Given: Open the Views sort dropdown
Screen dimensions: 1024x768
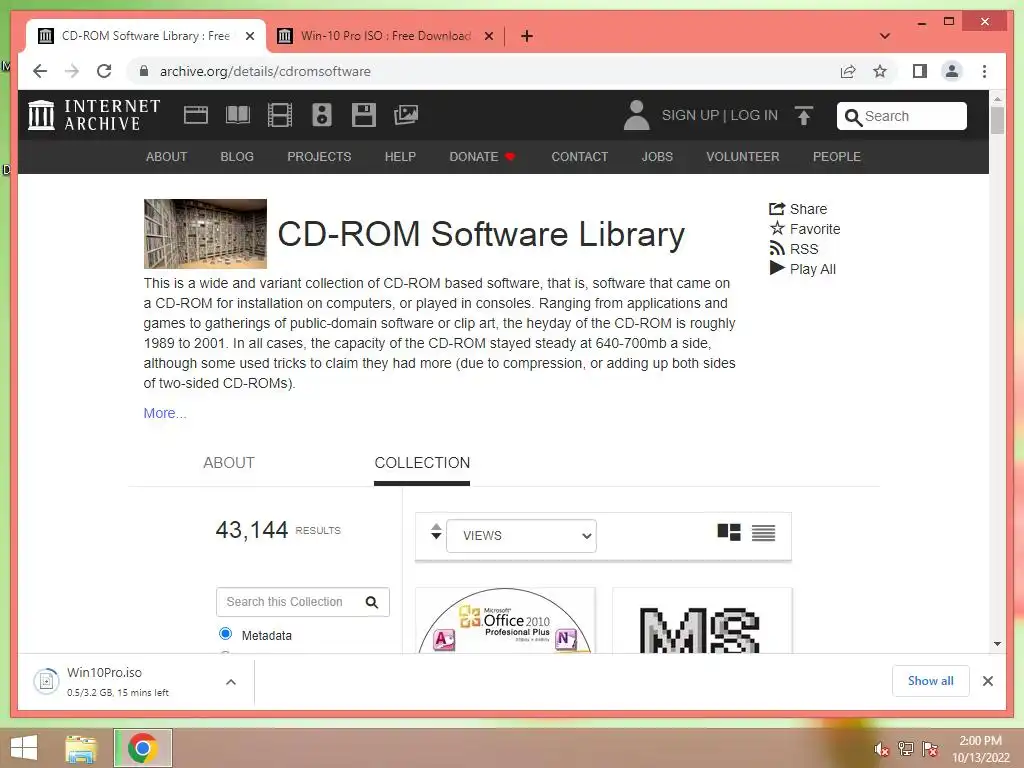Looking at the screenshot, I should pyautogui.click(x=521, y=536).
